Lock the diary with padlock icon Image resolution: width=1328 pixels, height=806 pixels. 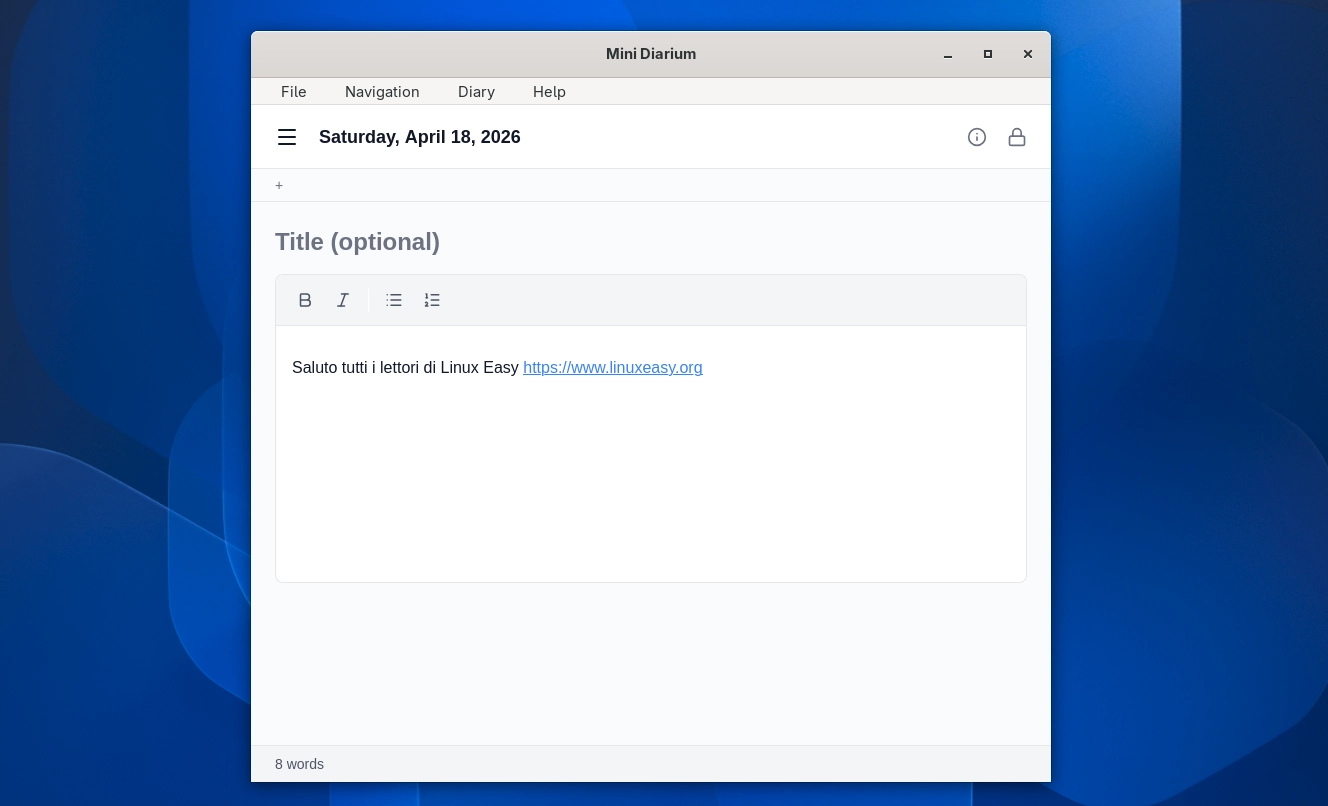coord(1017,137)
